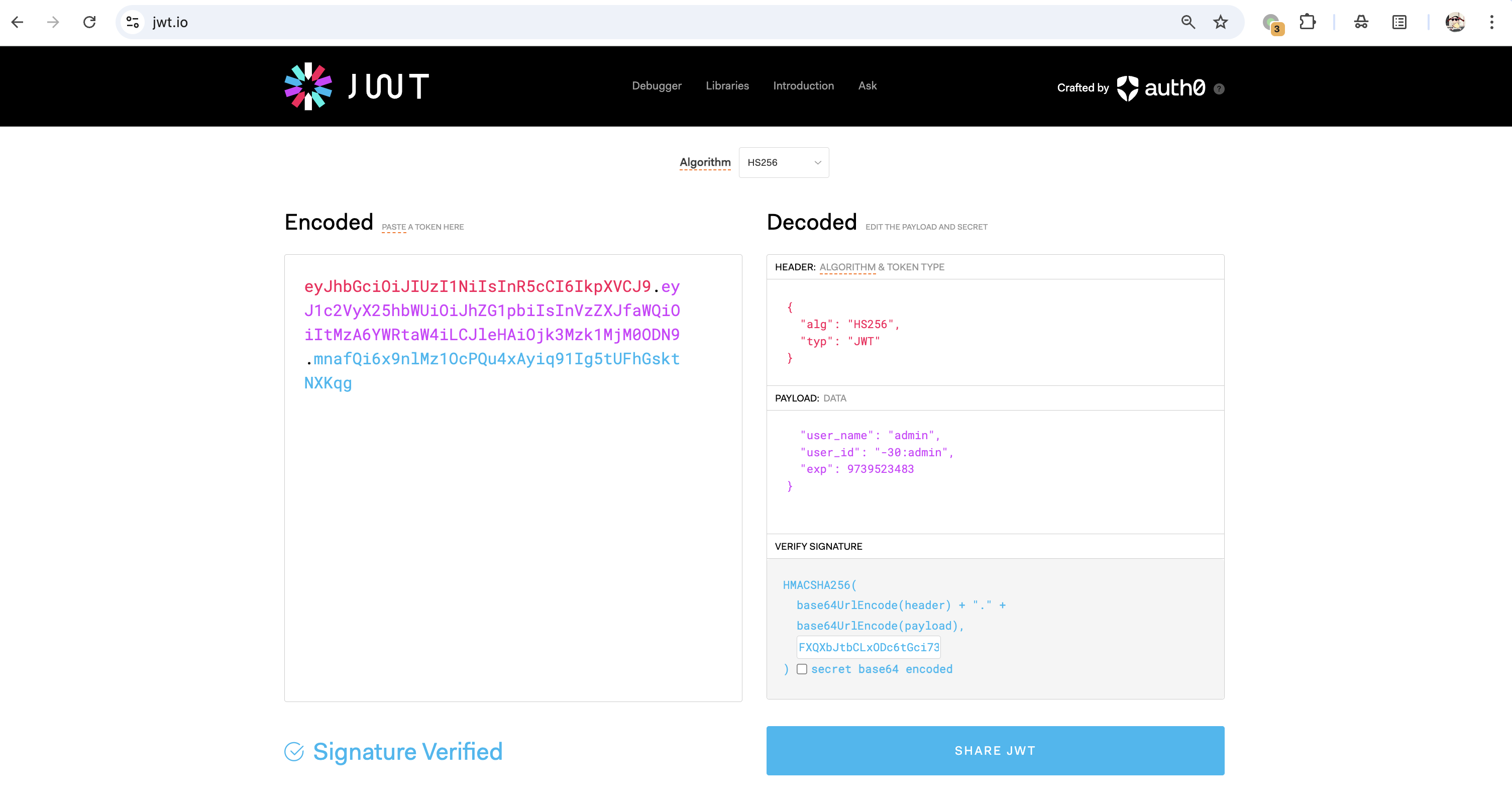Go to the Libraries nav item
Viewport: 1512px width, 803px height.
[x=727, y=86]
